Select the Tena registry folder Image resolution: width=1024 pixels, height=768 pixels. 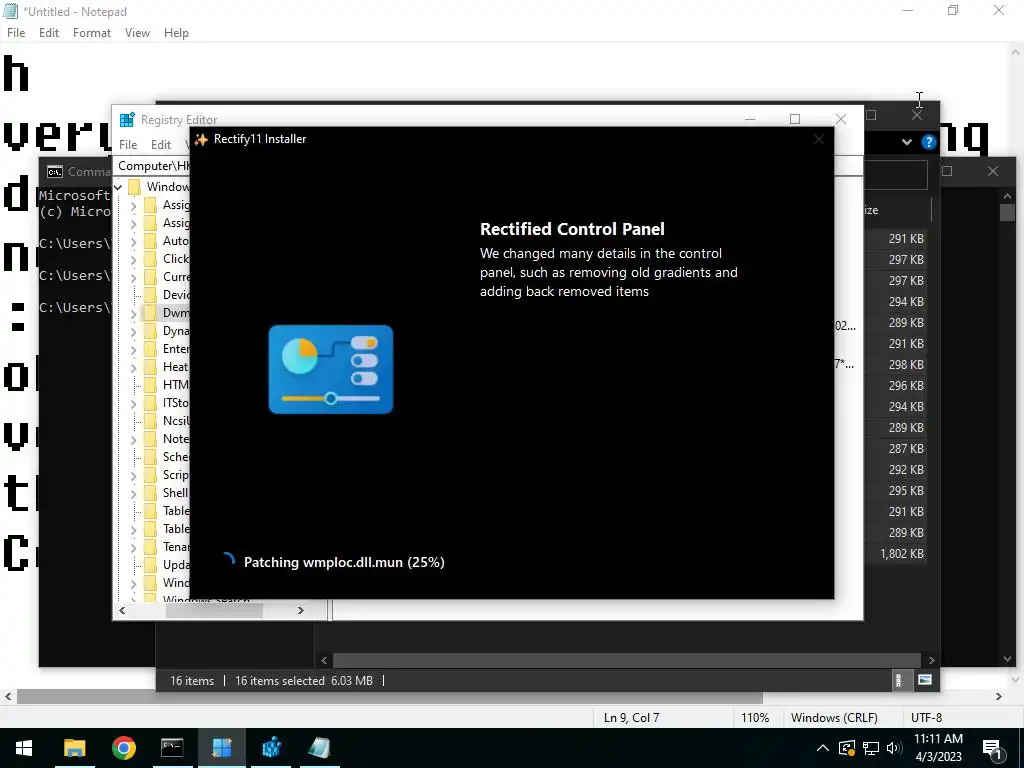[167, 547]
